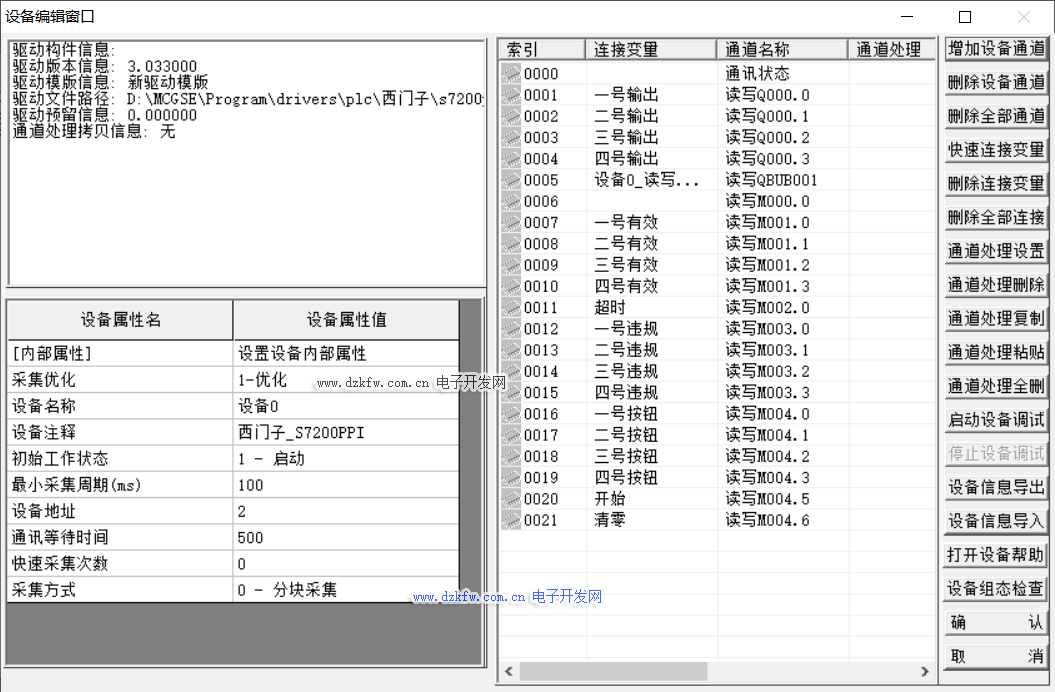Confirm the dialog with 确认 button
1055x692 pixels.
pyautogui.click(x=995, y=622)
